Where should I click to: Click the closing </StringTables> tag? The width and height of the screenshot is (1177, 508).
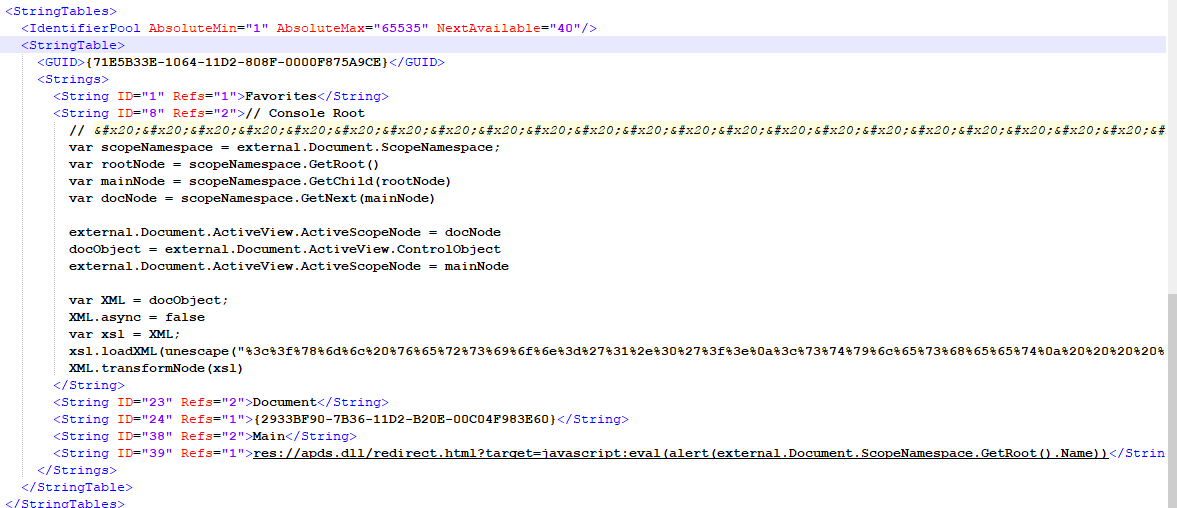65,502
